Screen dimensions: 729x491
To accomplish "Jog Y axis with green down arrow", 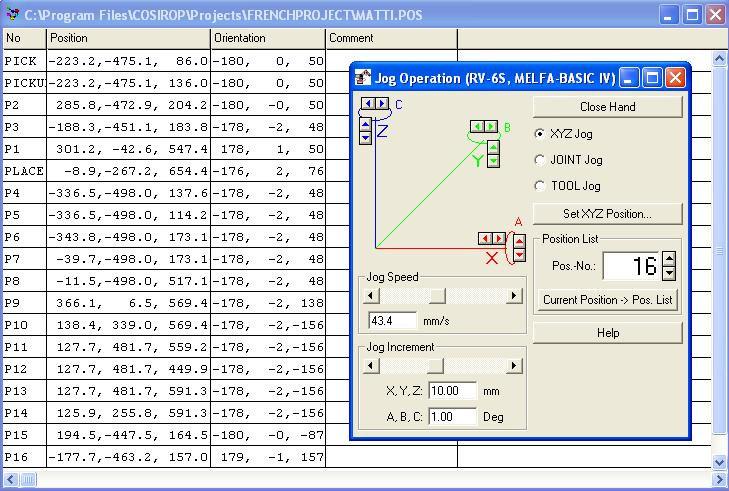I will point(493,161).
